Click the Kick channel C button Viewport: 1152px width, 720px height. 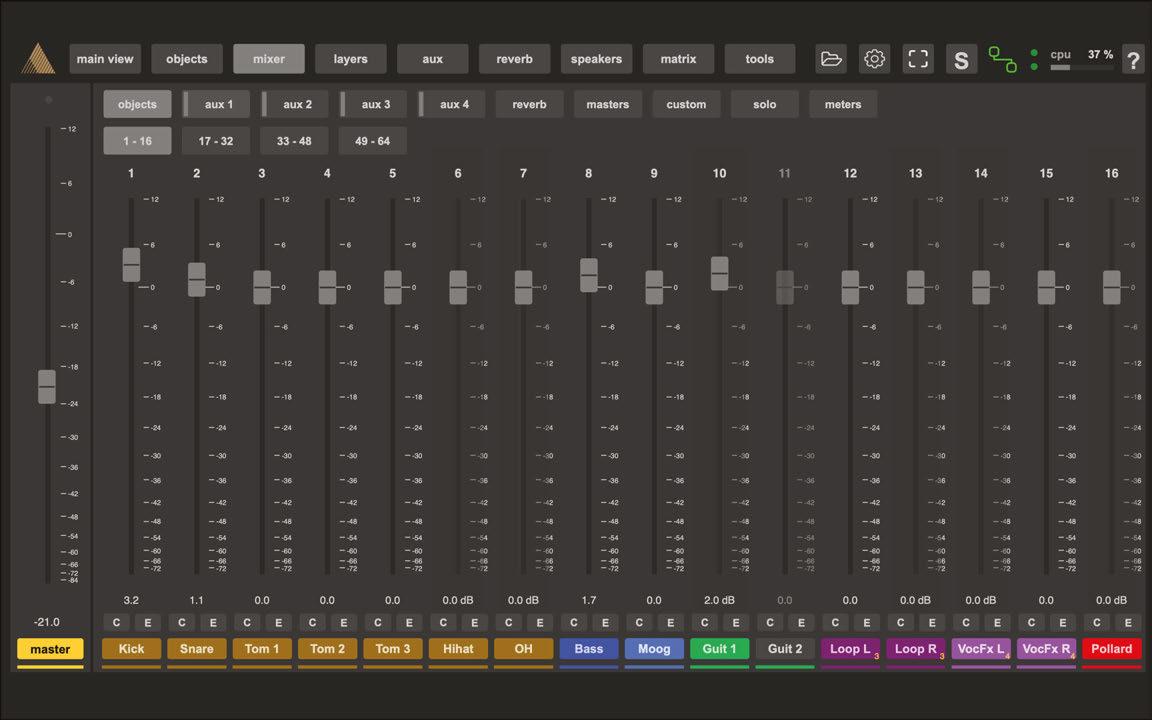(x=116, y=623)
